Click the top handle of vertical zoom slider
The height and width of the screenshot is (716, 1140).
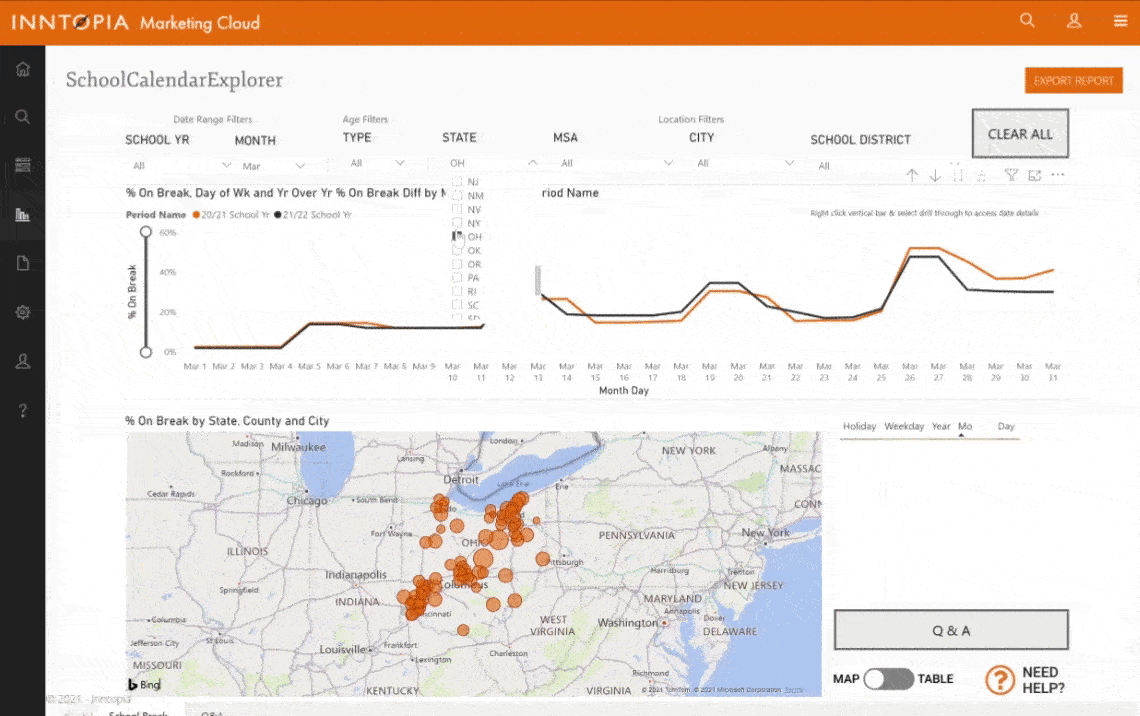(x=146, y=231)
